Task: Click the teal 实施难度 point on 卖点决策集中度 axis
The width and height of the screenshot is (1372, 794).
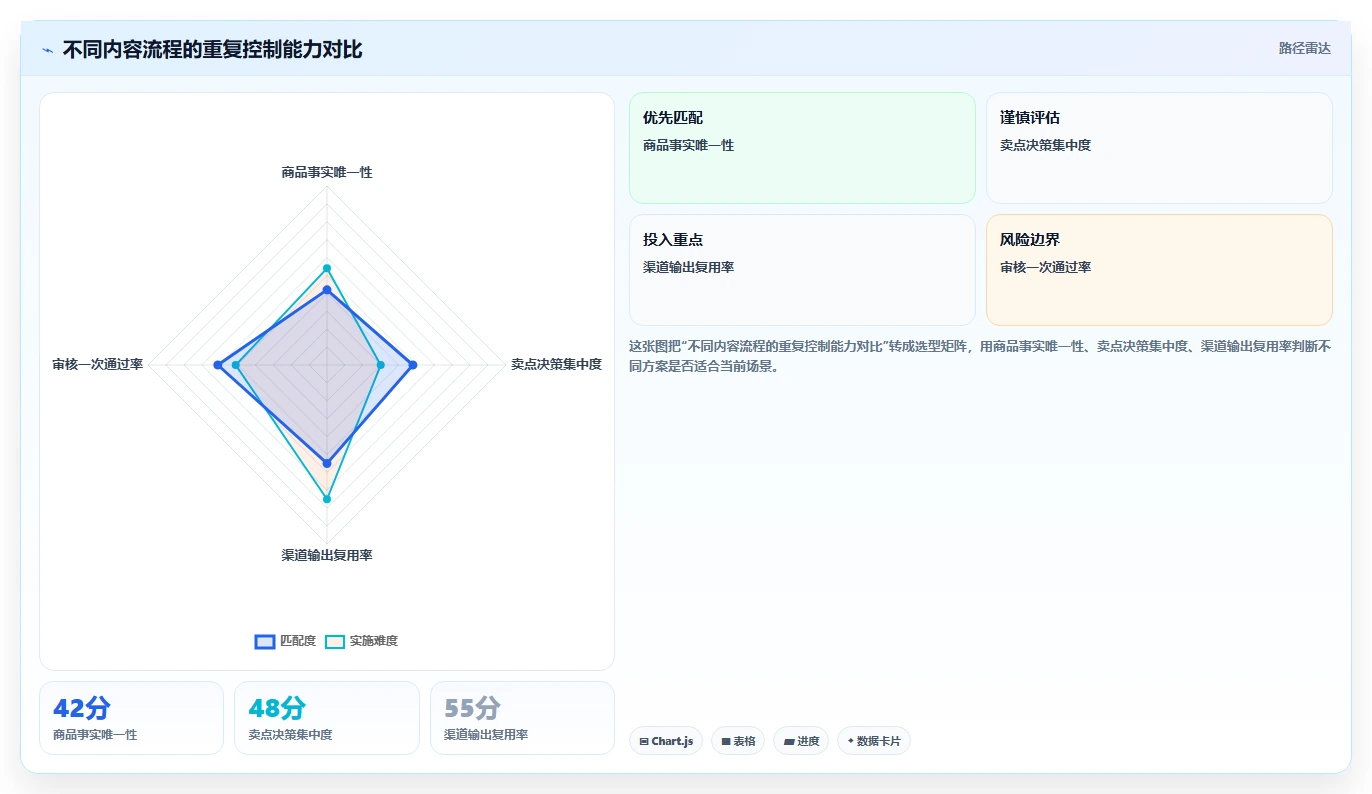Action: pyautogui.click(x=380, y=365)
